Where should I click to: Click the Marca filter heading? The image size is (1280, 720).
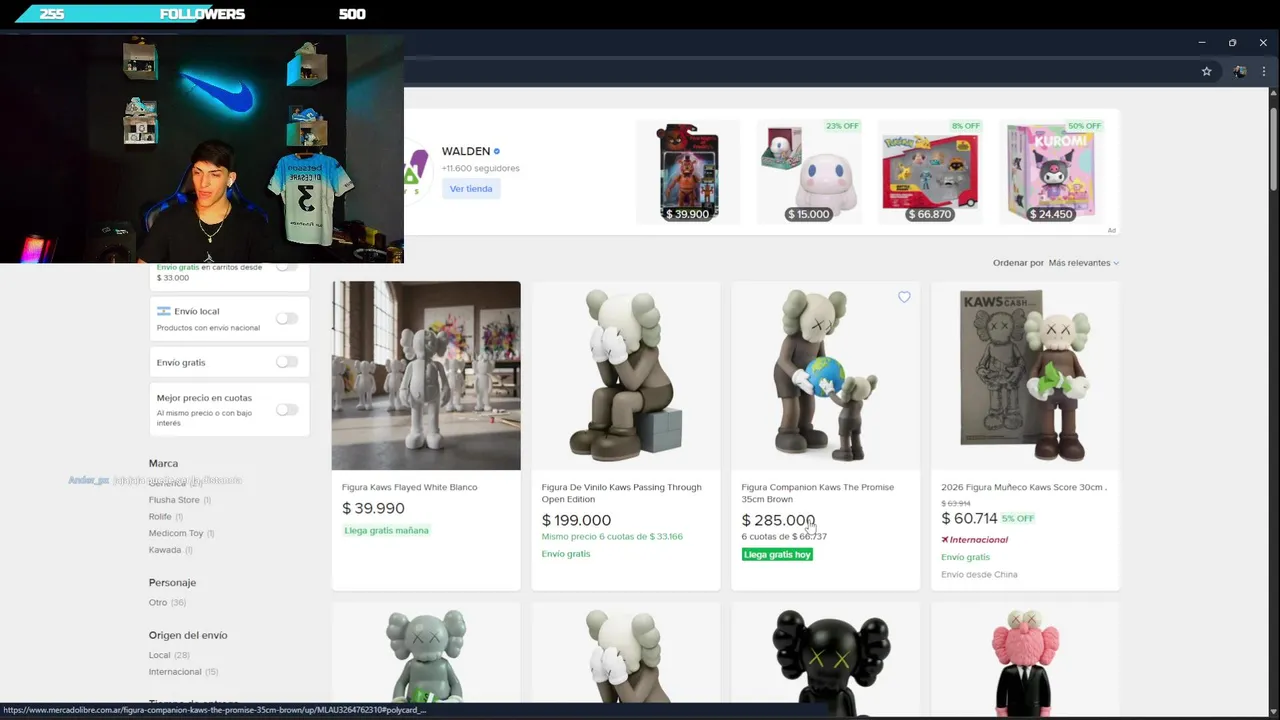[163, 464]
